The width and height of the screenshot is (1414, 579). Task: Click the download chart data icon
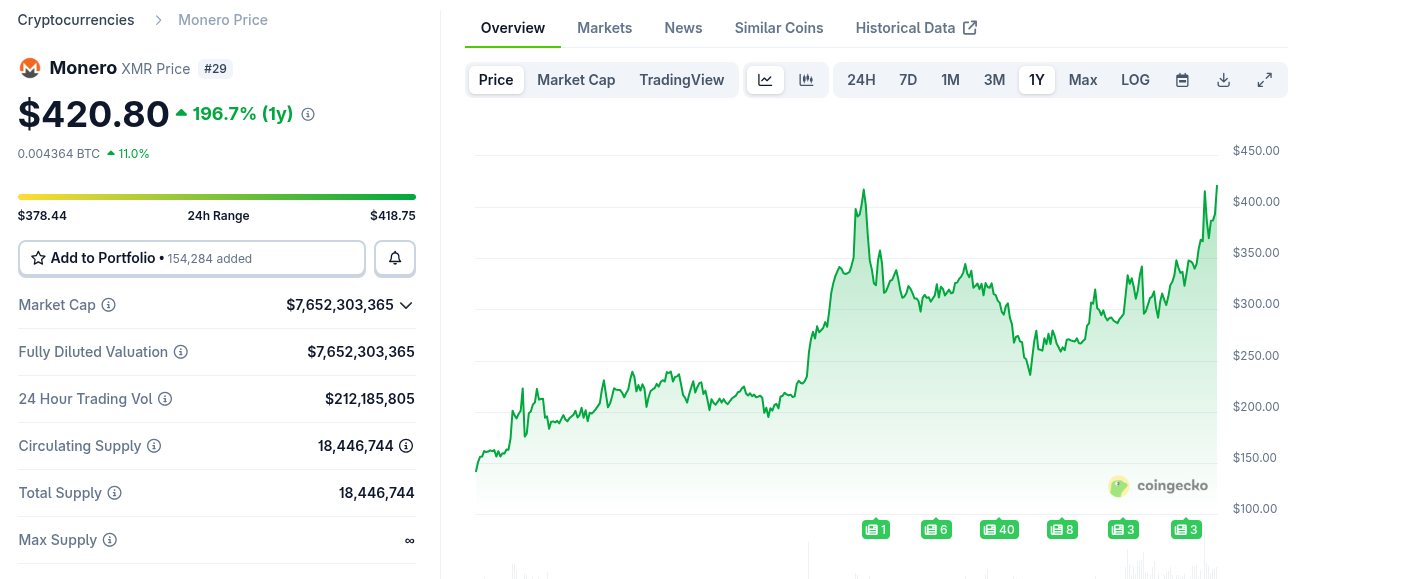tap(1223, 80)
